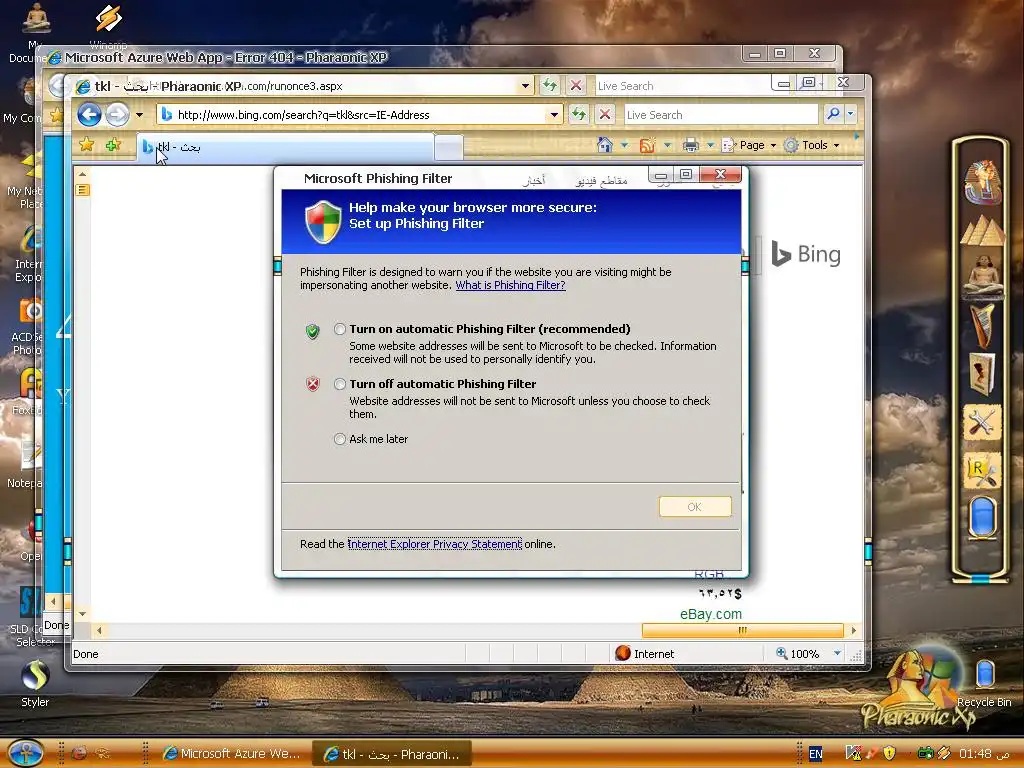The height and width of the screenshot is (768, 1024).
Task: Select Turn on automatic Phishing Filter option
Action: coord(340,329)
